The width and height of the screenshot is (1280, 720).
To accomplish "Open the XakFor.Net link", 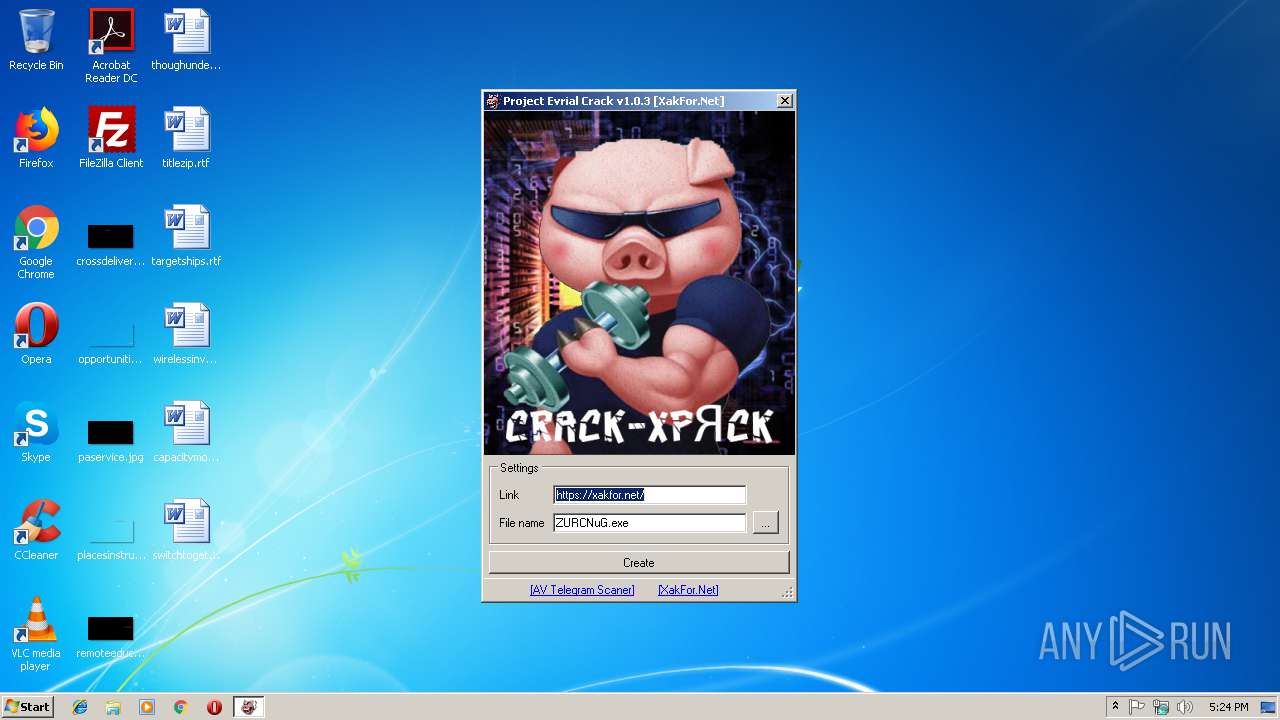I will 688,590.
